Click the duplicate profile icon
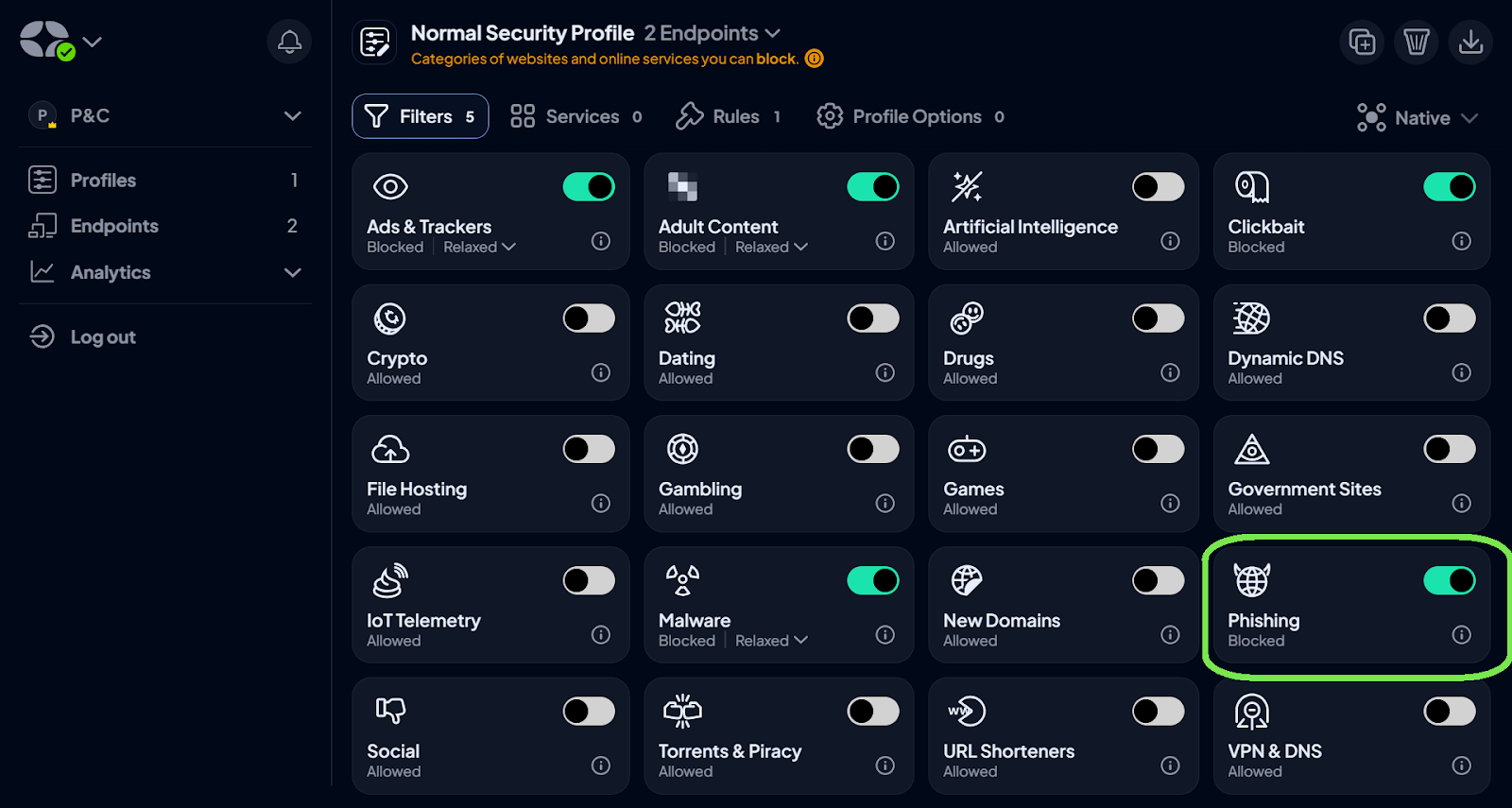The width and height of the screenshot is (1512, 808). click(x=1362, y=42)
